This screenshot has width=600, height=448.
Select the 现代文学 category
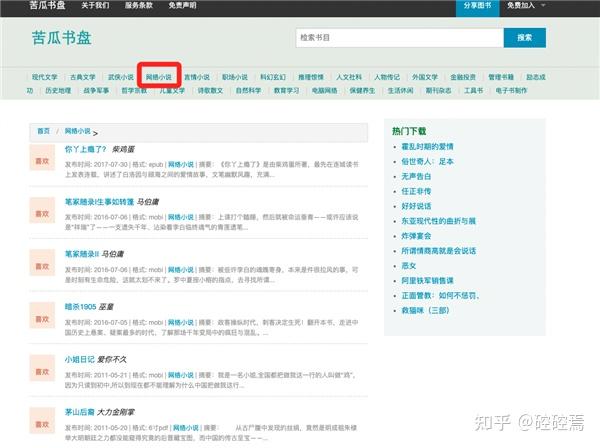(44, 77)
